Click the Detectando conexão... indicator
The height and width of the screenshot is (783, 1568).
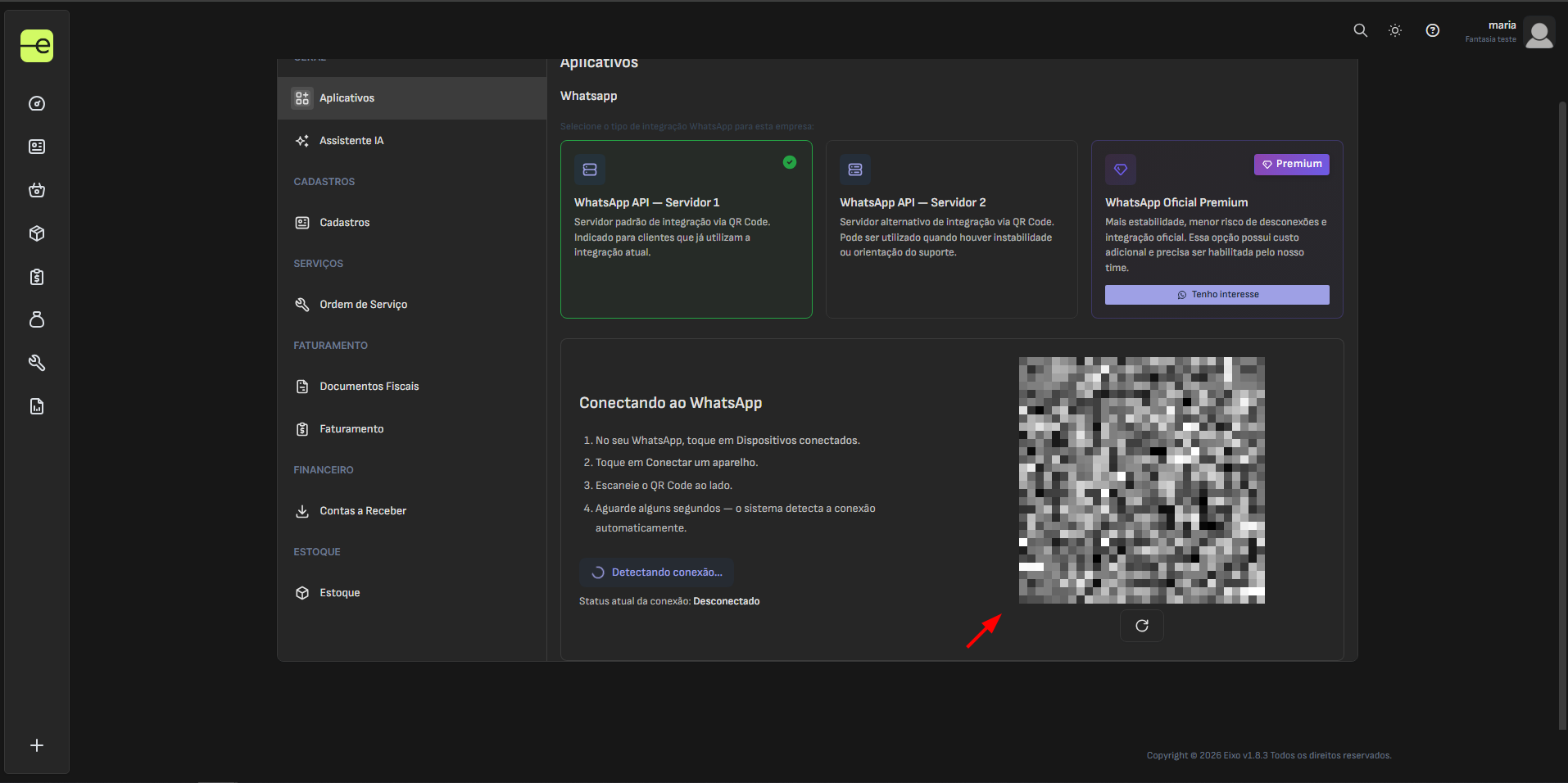tap(656, 573)
